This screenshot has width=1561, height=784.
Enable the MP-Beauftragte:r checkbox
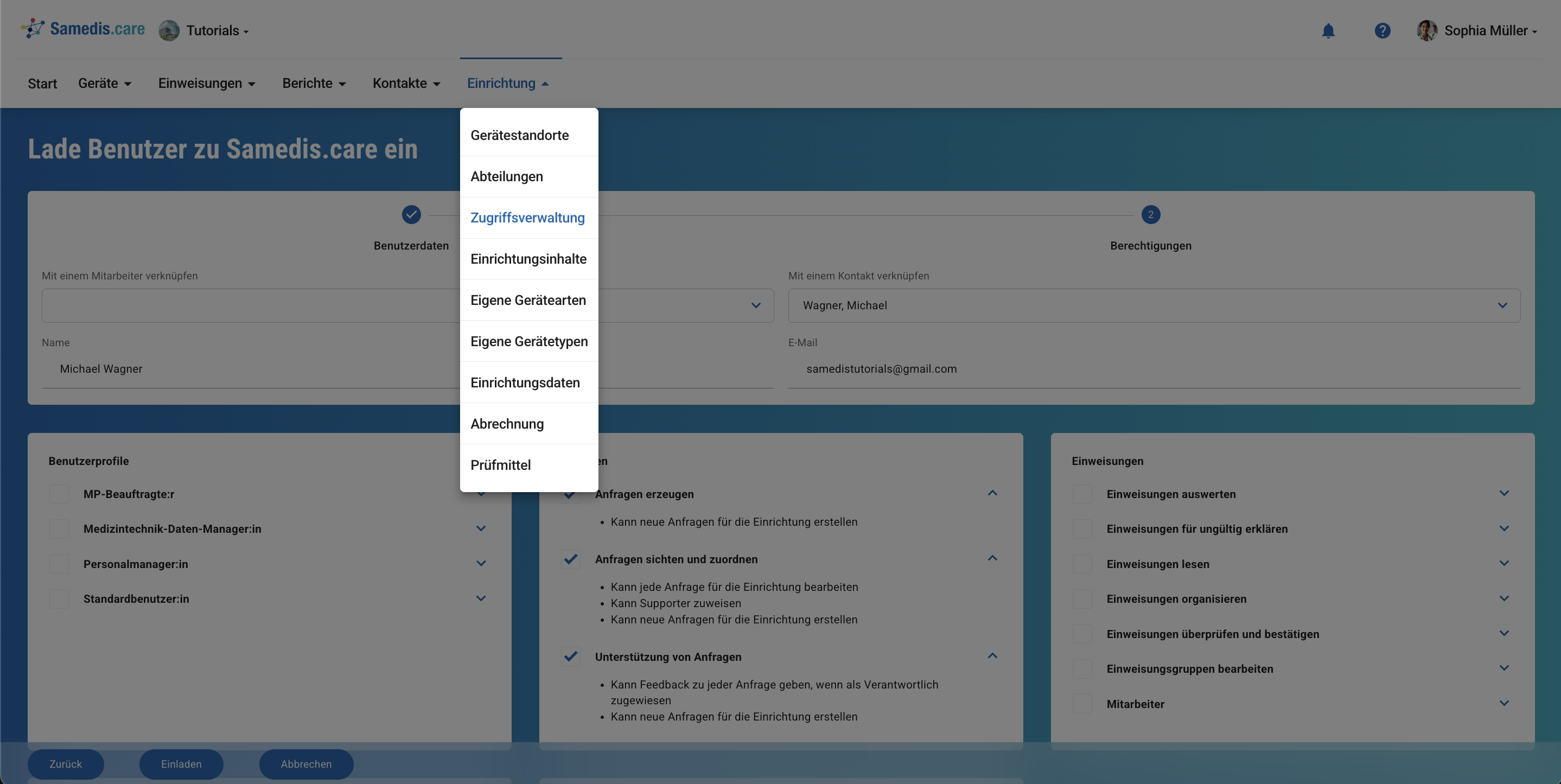point(59,494)
